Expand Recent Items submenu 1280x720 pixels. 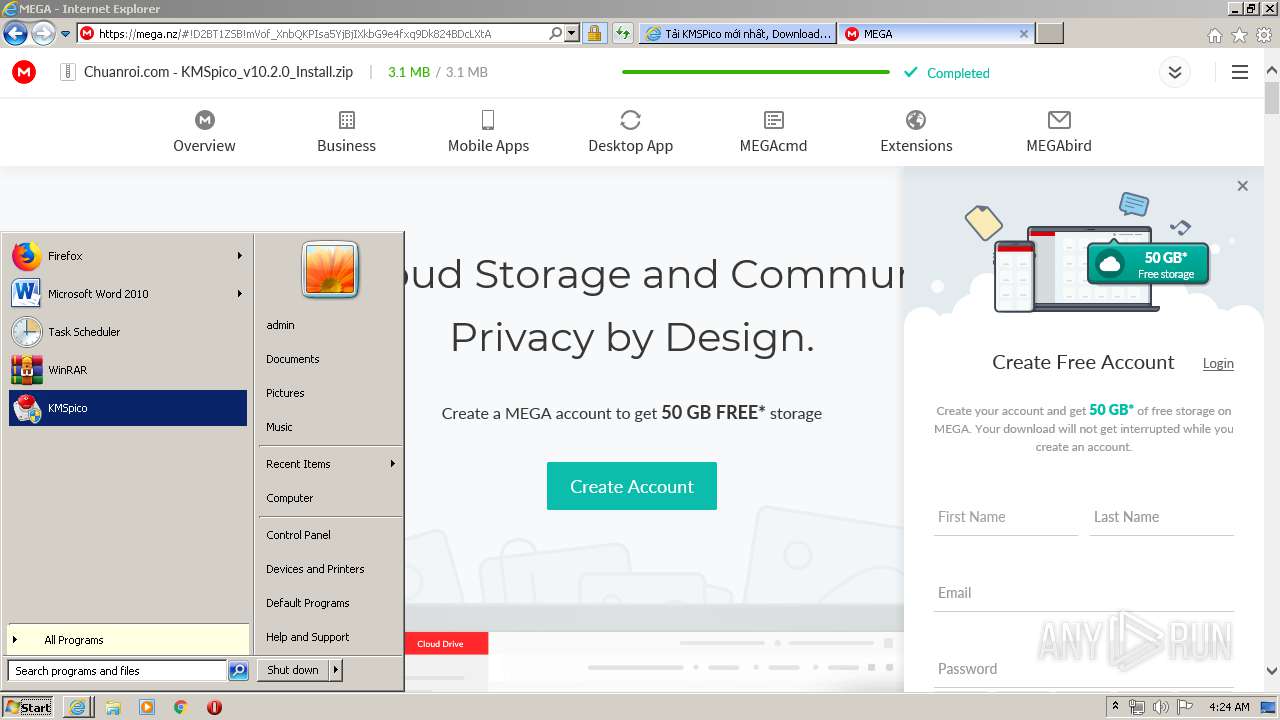(x=330, y=464)
